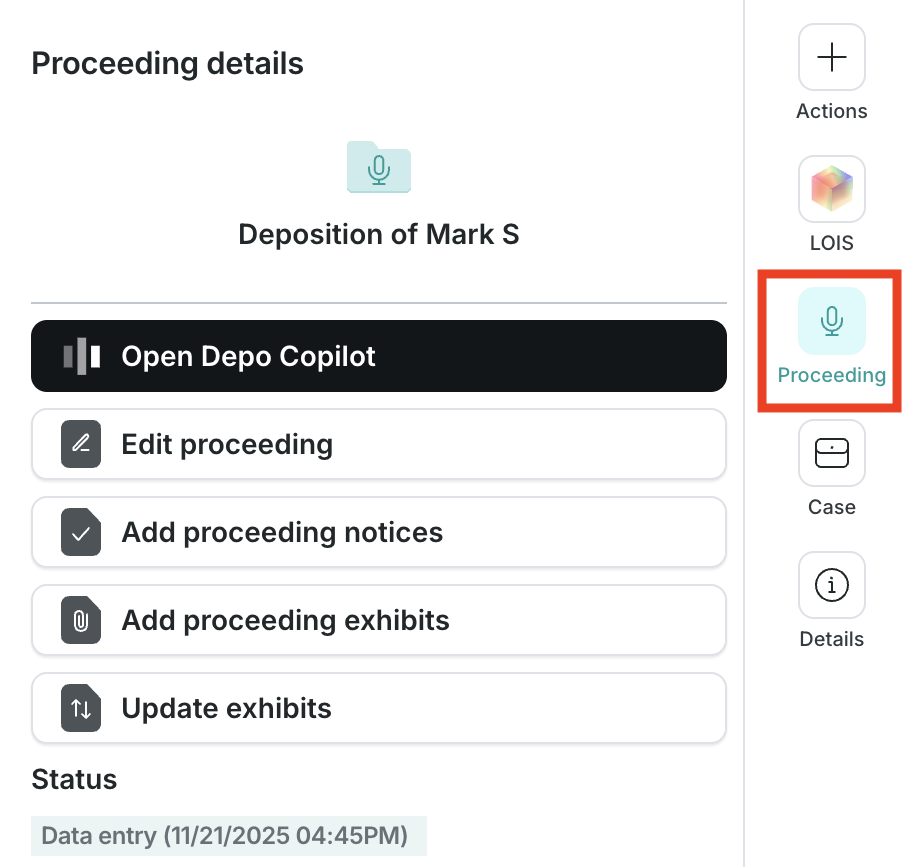Click the Edit proceeding button
This screenshot has width=904, height=867.
point(379,444)
